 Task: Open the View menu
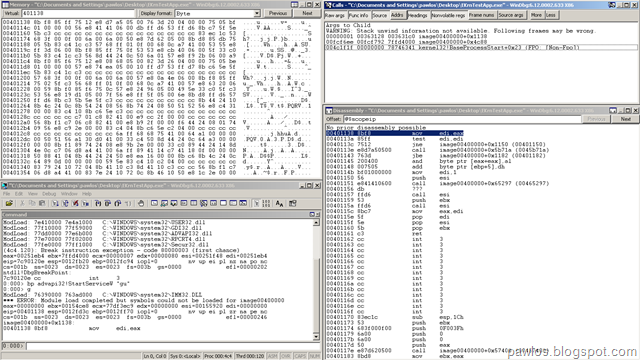coord(33,194)
